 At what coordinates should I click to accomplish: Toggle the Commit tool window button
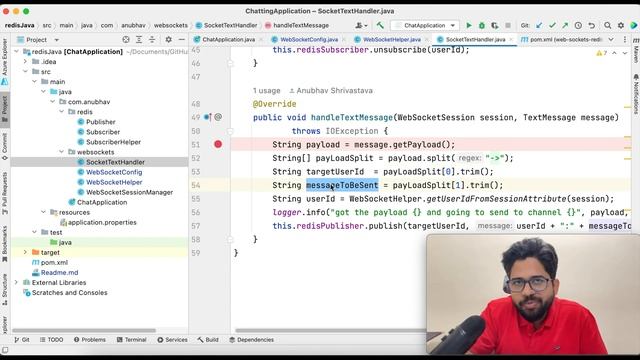[x=5, y=146]
